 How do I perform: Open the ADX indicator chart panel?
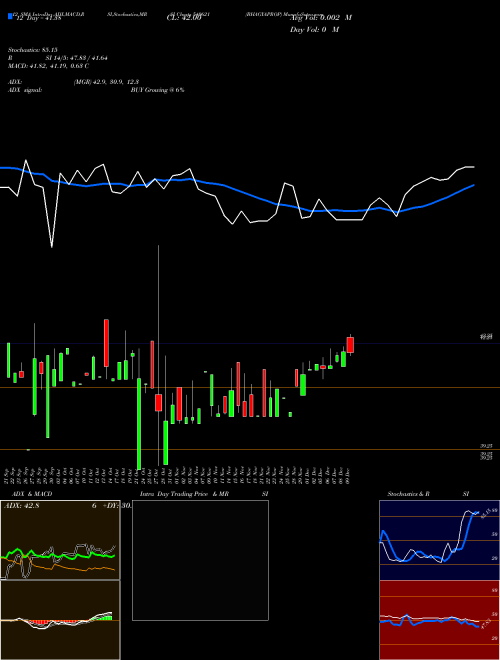tap(60, 540)
